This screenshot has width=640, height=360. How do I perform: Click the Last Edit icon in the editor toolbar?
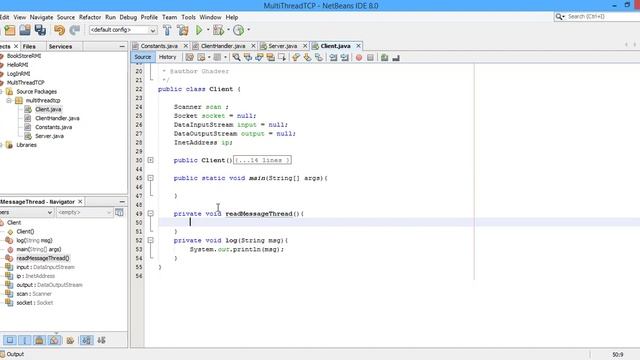[189, 58]
